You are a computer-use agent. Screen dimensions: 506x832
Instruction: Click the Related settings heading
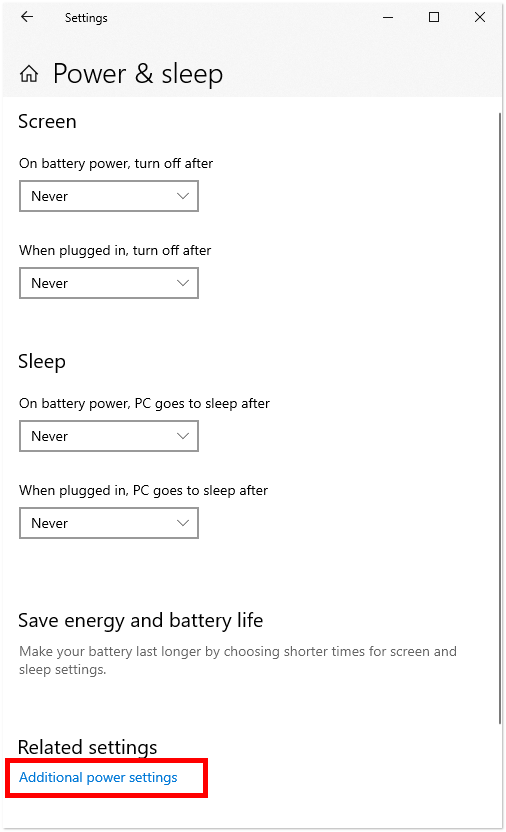coord(88,747)
